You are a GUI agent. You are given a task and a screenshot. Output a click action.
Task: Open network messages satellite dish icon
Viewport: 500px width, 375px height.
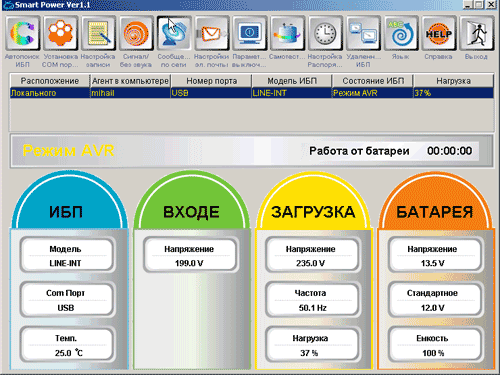coord(174,34)
